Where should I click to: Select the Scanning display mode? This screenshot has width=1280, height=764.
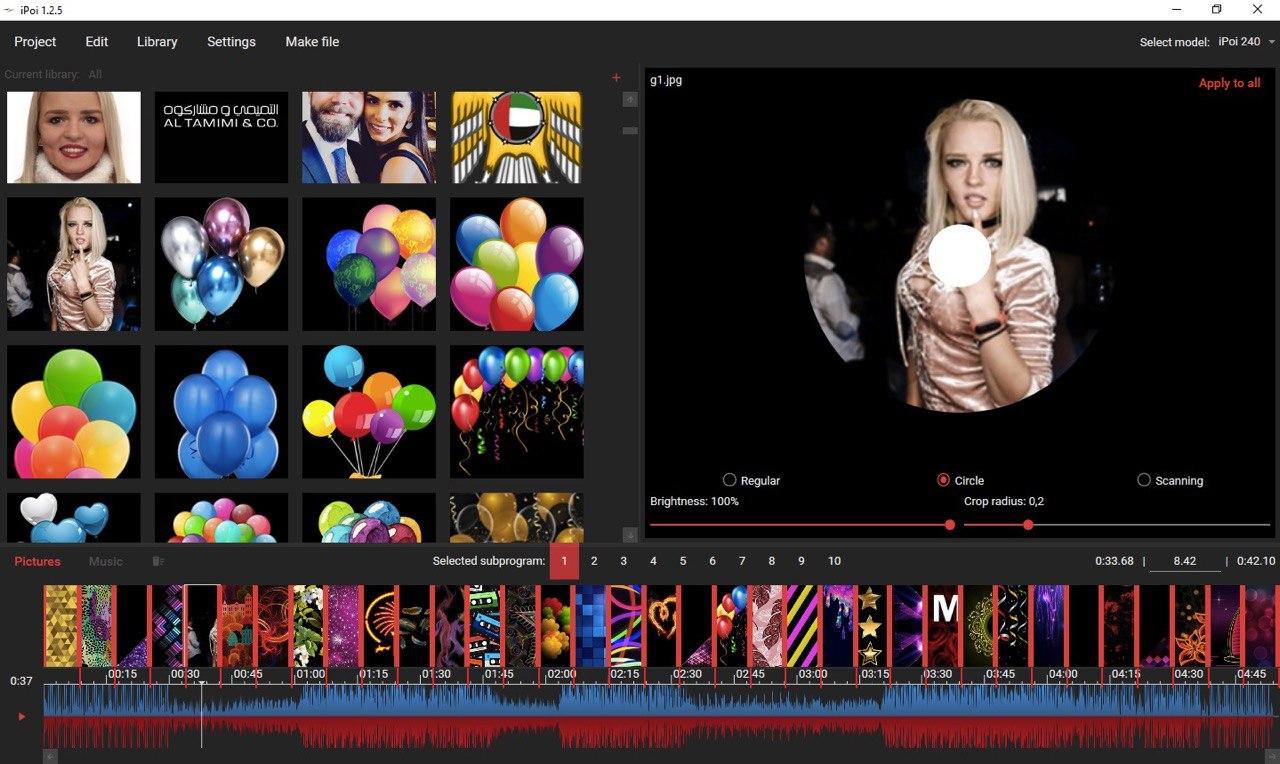pyautogui.click(x=1170, y=480)
